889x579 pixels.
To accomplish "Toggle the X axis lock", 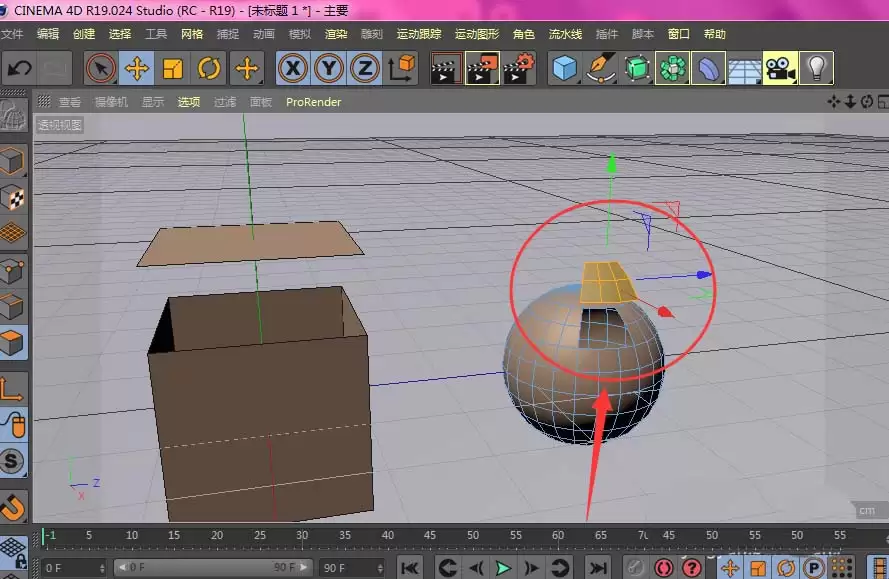I will [x=291, y=67].
